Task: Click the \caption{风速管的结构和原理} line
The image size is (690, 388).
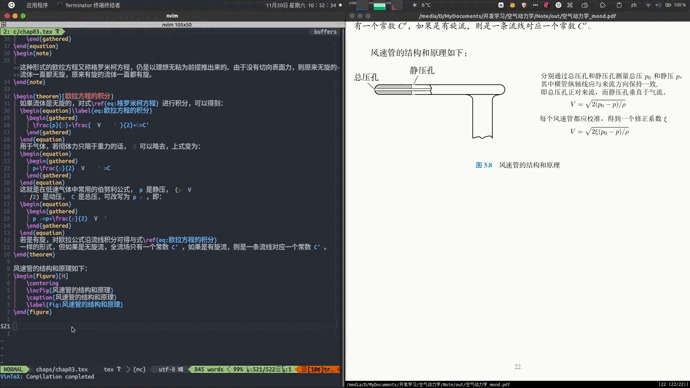Action: [71, 297]
